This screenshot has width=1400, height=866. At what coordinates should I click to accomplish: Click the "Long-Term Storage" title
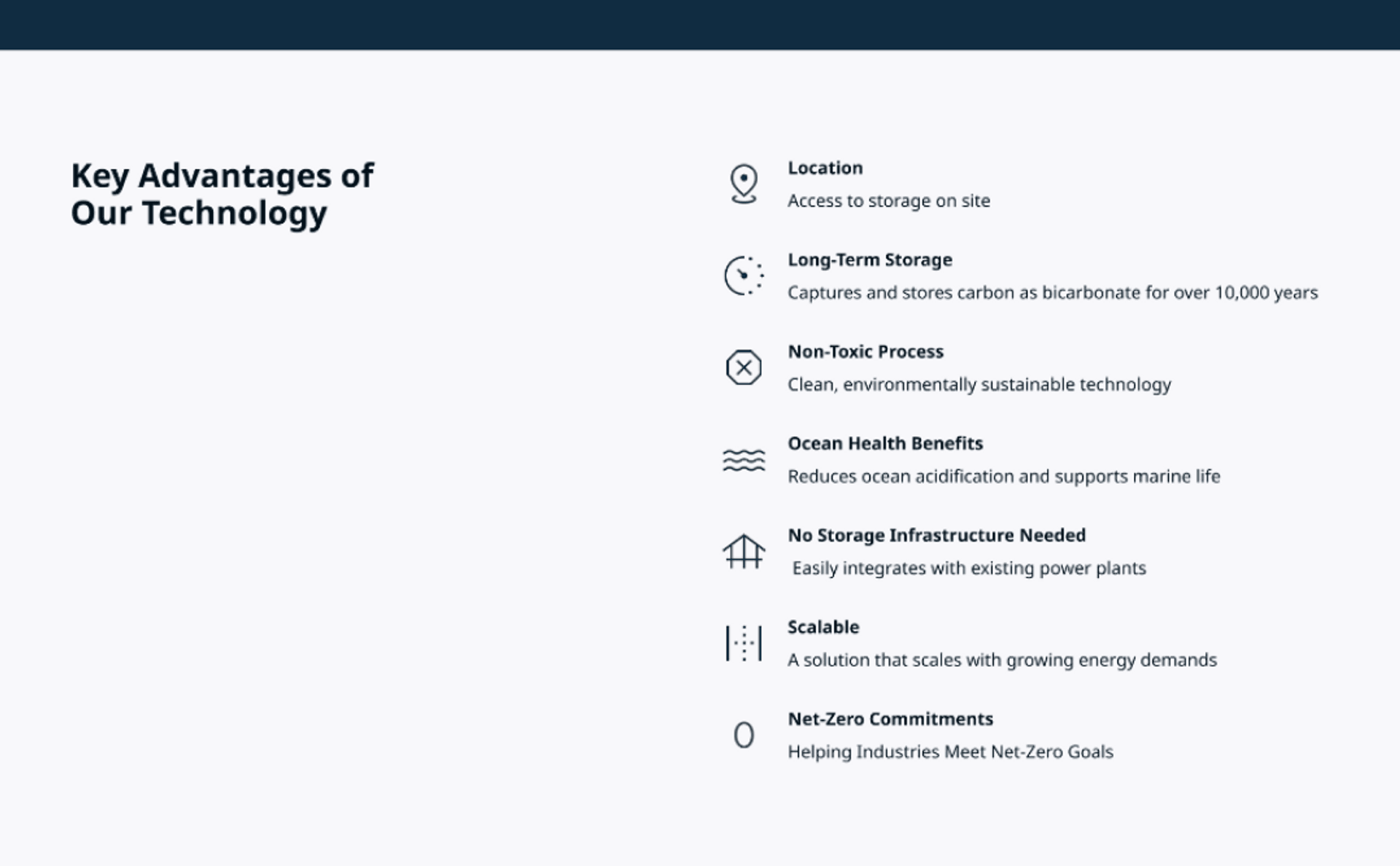869,260
